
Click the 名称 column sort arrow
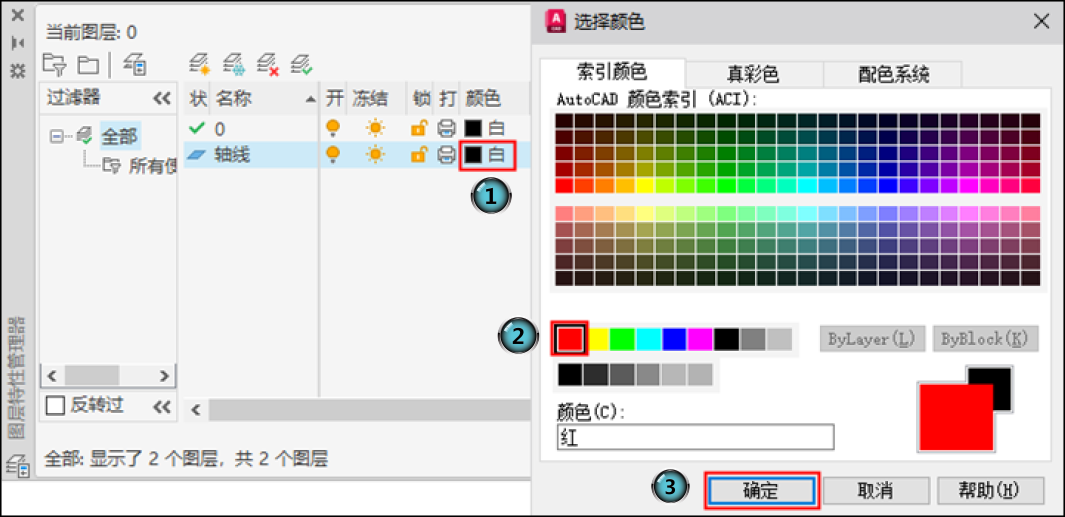[x=310, y=99]
